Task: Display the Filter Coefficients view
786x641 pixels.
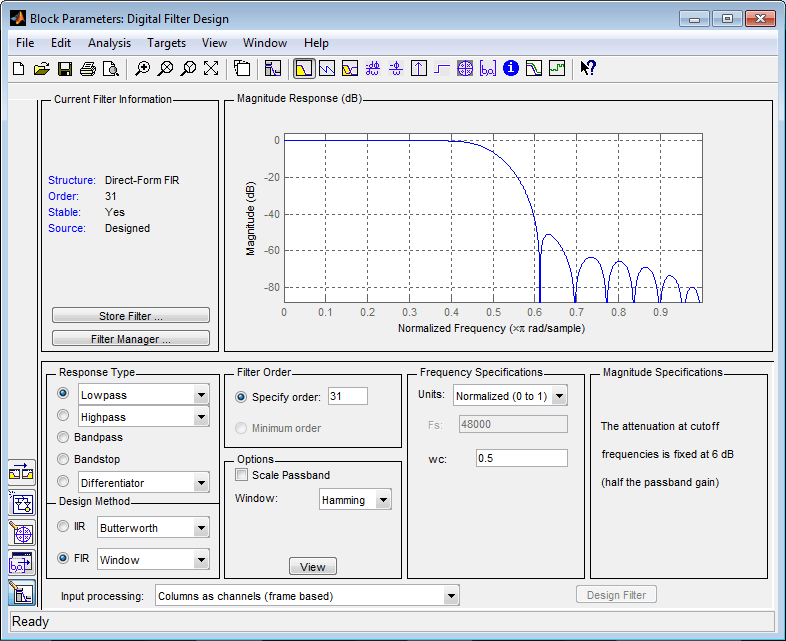Action: (488, 69)
